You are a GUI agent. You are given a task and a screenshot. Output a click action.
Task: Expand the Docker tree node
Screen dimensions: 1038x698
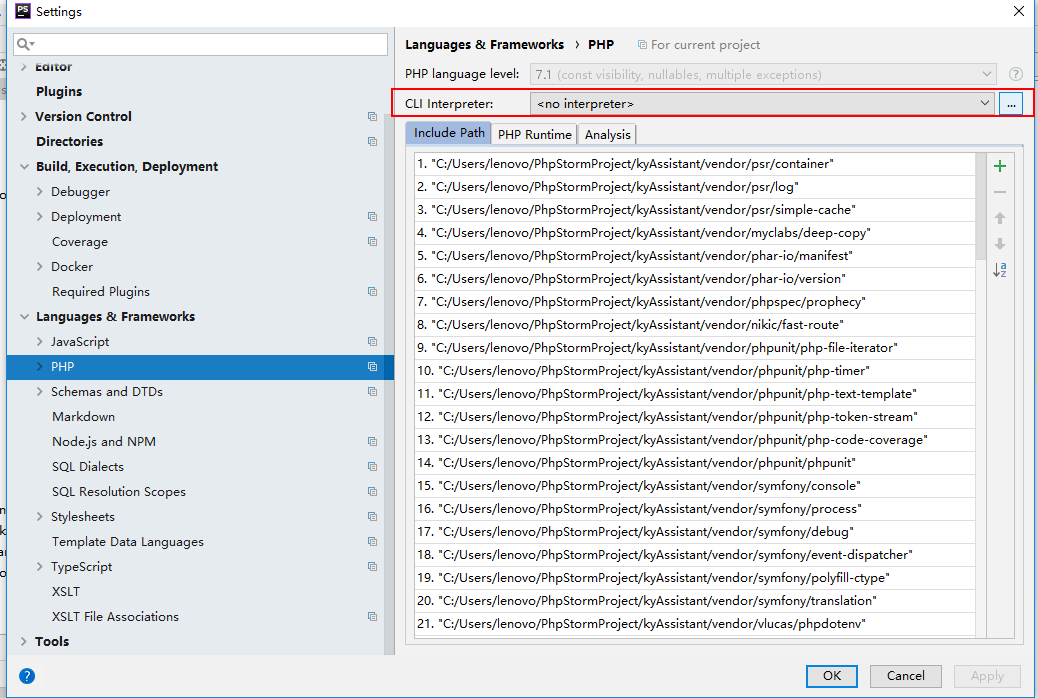pos(40,266)
